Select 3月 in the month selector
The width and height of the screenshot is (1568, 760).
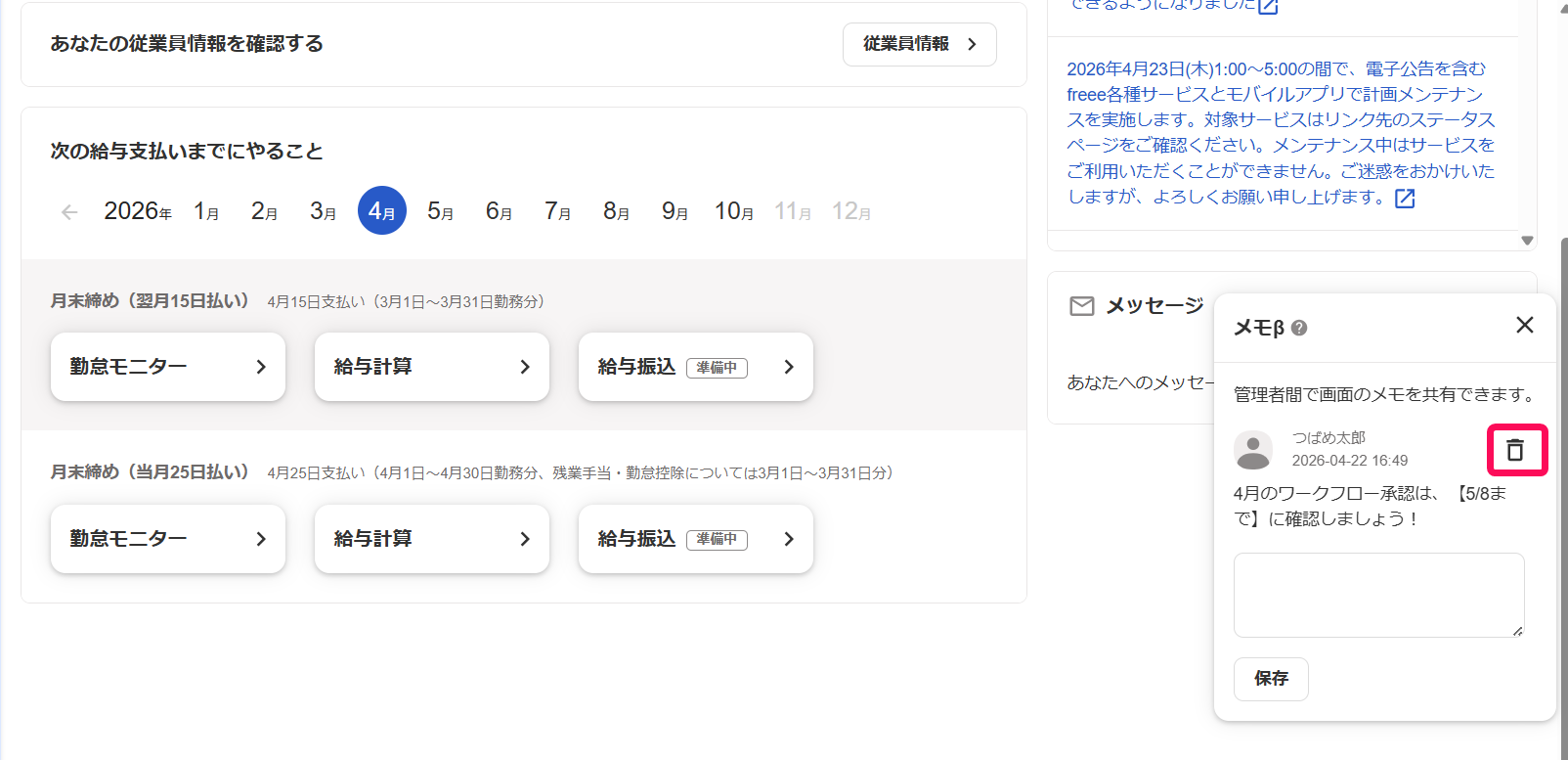click(324, 211)
